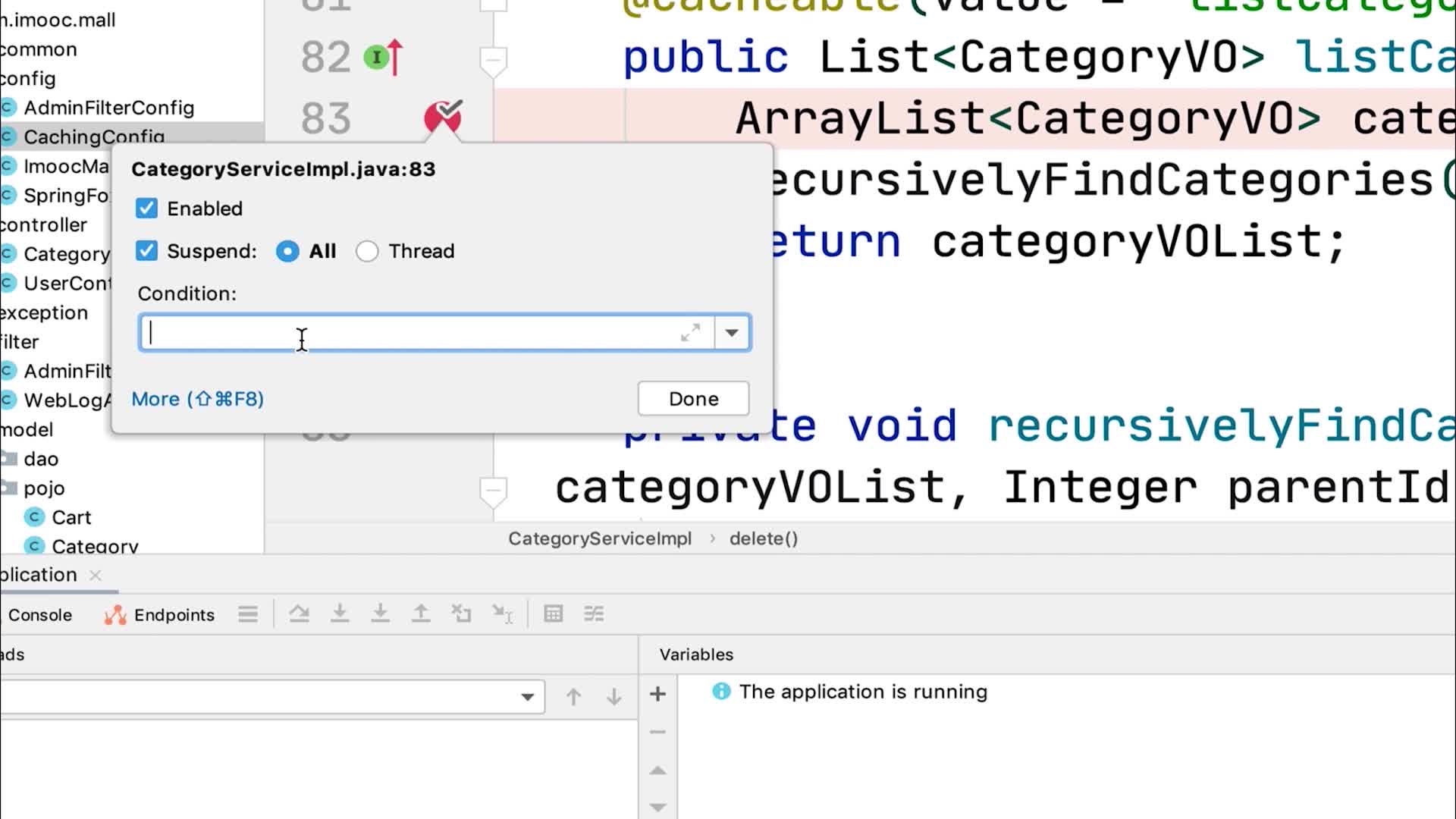Viewport: 1456px width, 819px height.
Task: Click the Step Out arrow icon
Action: coord(421,613)
